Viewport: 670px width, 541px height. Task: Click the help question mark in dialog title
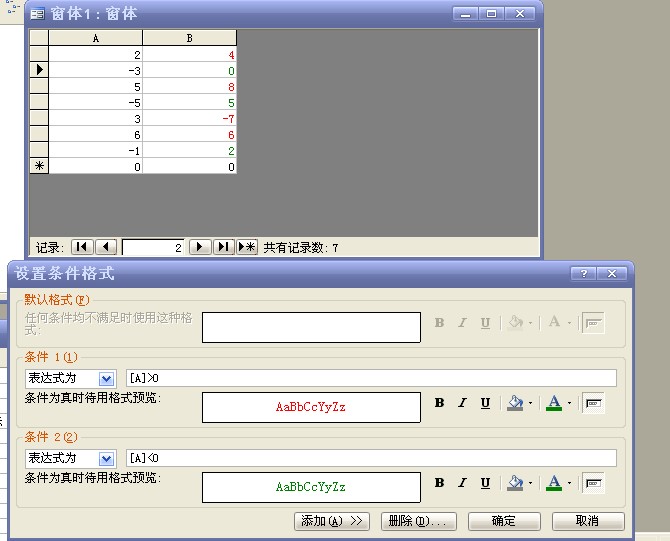point(583,274)
